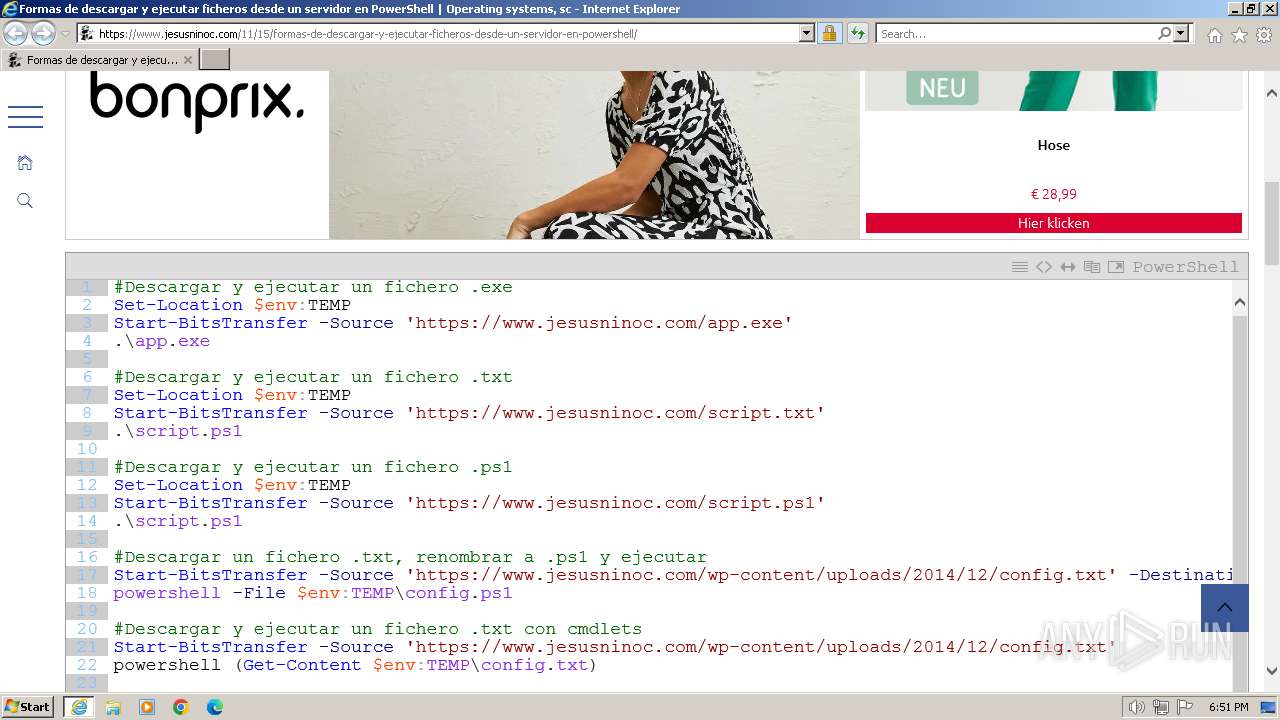The height and width of the screenshot is (720, 1280).
Task: Launch Edge from the taskbar
Action: point(215,707)
